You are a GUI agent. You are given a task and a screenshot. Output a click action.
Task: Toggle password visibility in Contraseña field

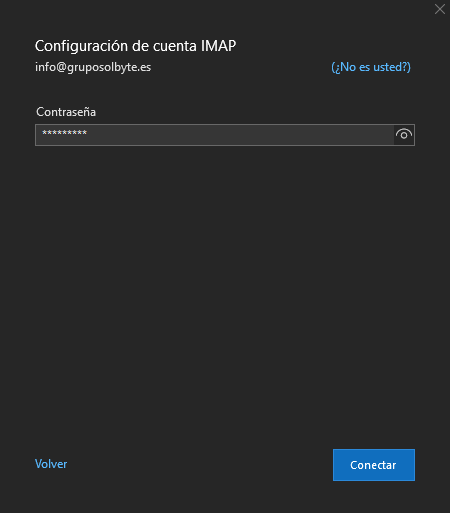tap(404, 135)
